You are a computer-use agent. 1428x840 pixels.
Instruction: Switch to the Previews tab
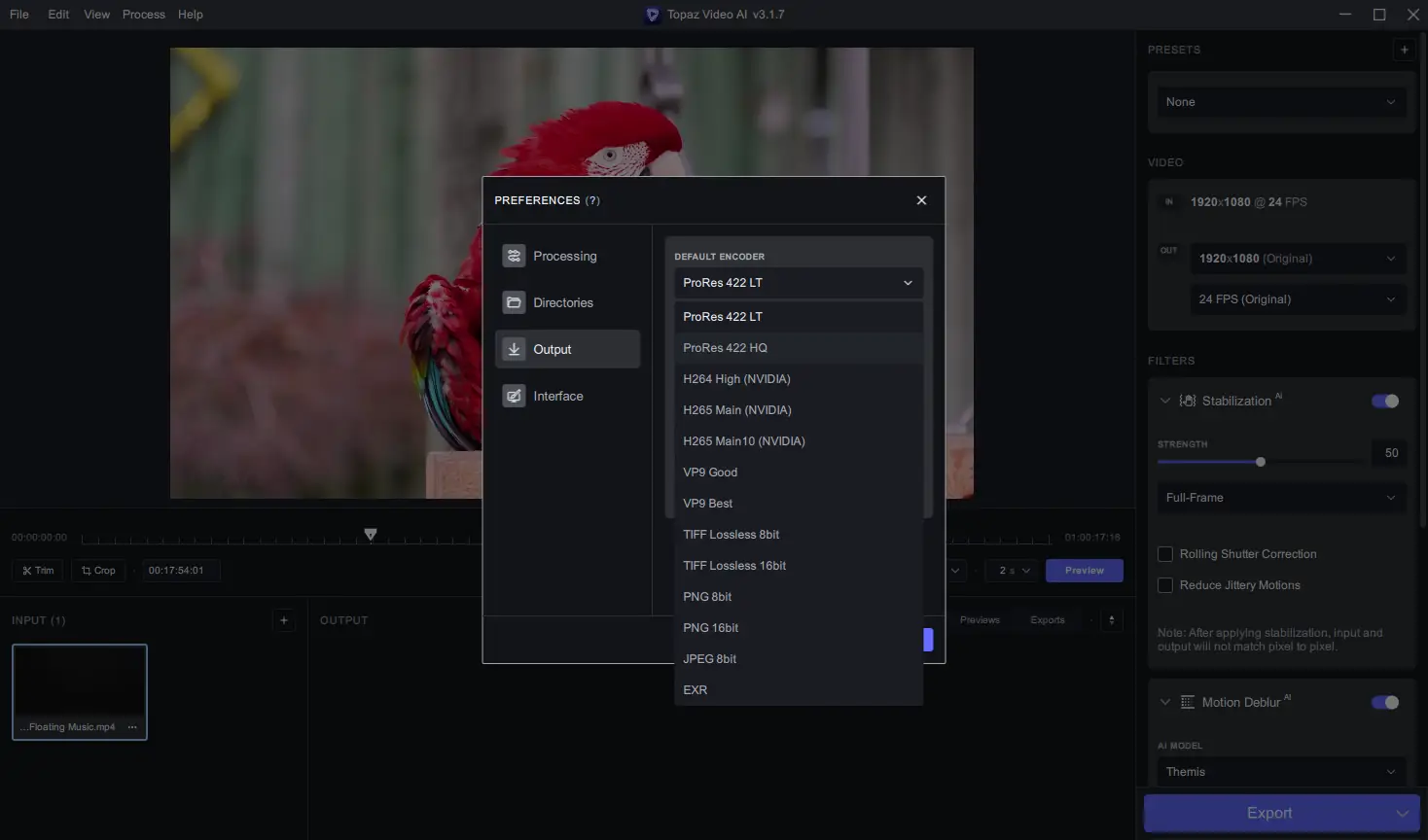pyautogui.click(x=980, y=620)
